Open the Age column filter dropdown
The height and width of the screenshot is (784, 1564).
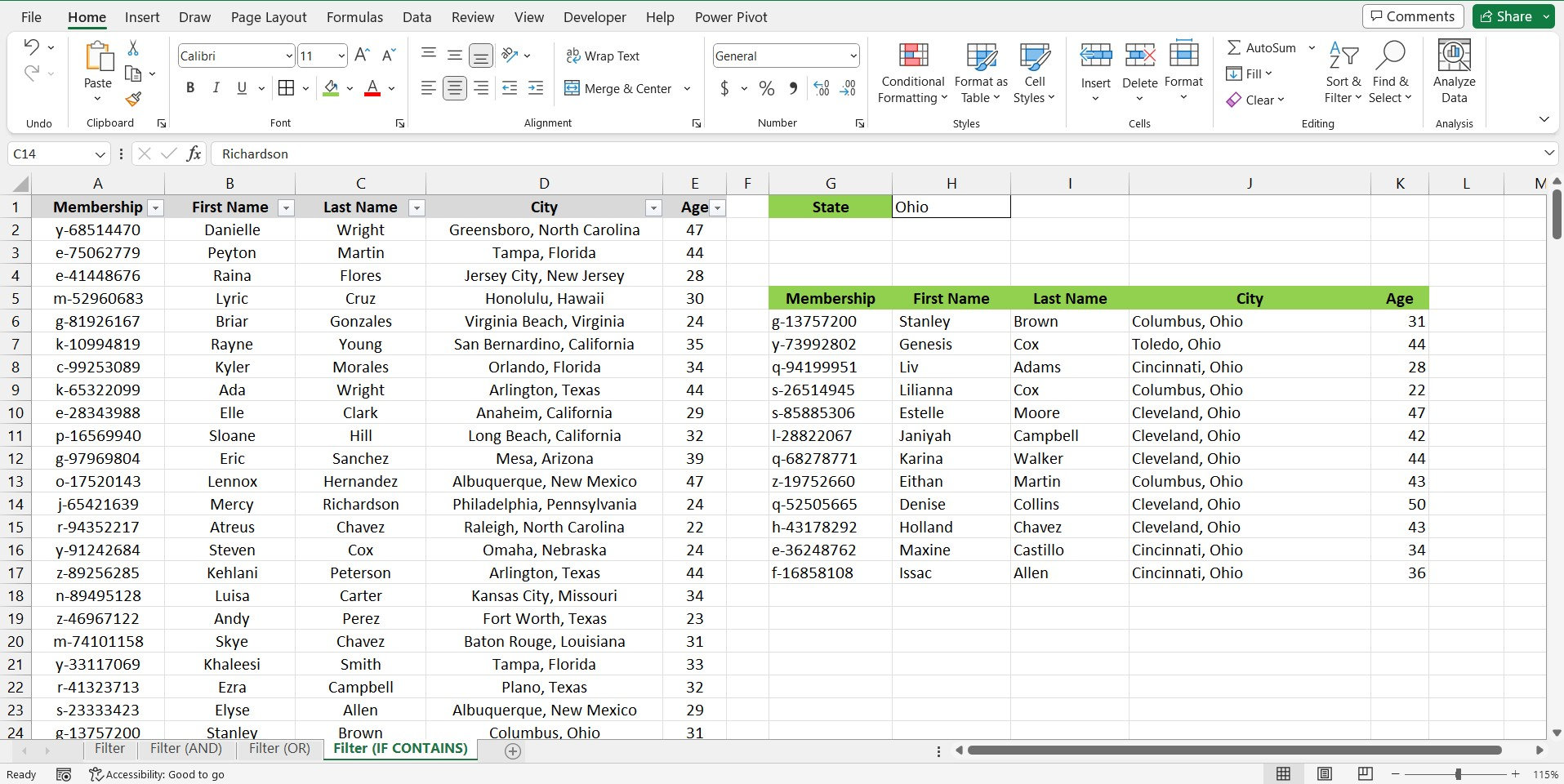tap(717, 208)
